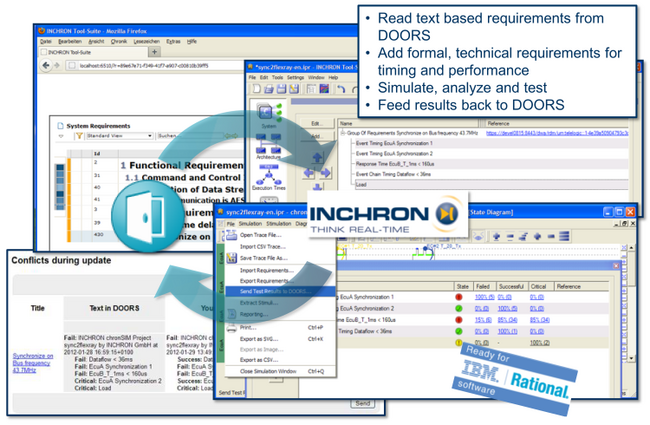Viewport: 650px width, 425px height.
Task: Click the Undo arrow in sync2flexray toolbar
Action: point(341,89)
